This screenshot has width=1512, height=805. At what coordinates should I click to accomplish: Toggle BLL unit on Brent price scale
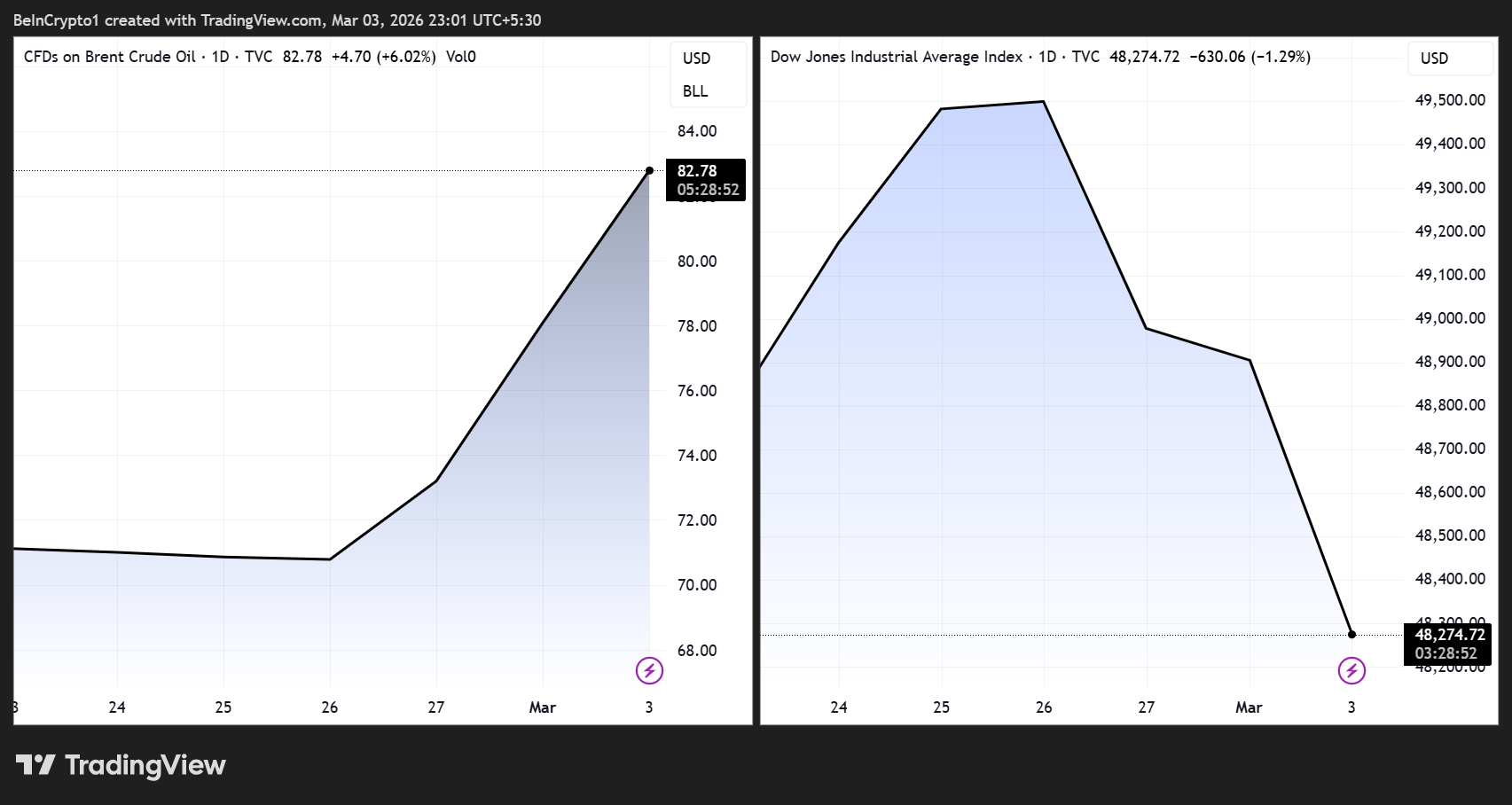(698, 90)
